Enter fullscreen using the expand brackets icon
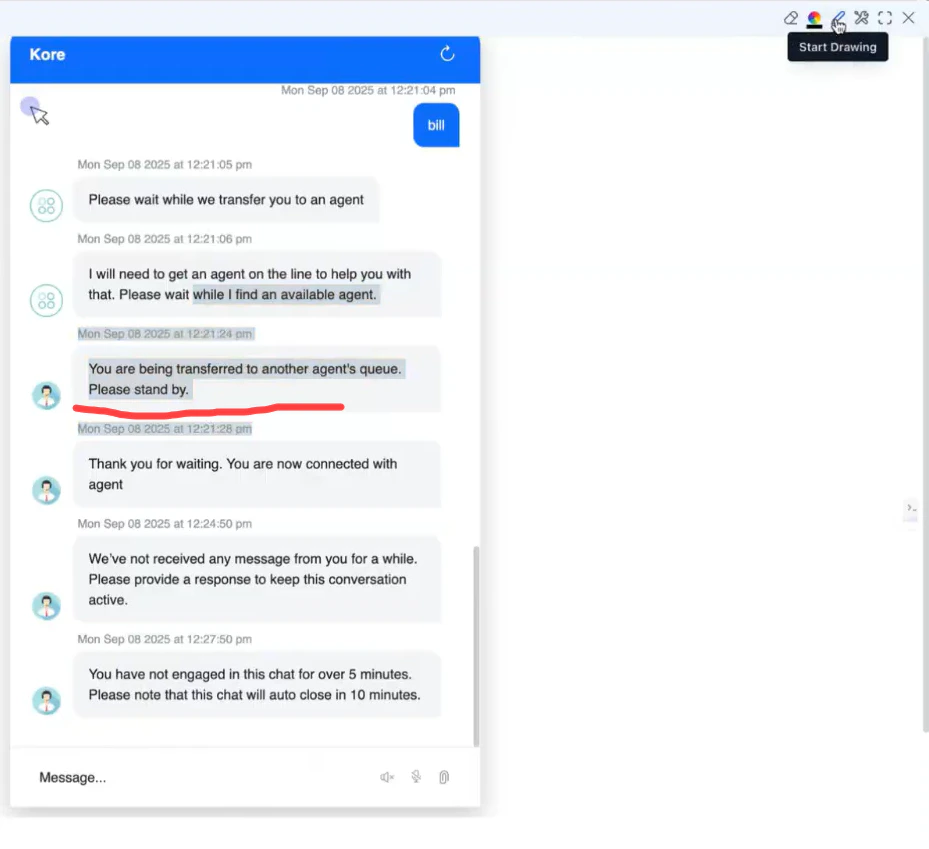This screenshot has width=929, height=849. pyautogui.click(x=884, y=17)
